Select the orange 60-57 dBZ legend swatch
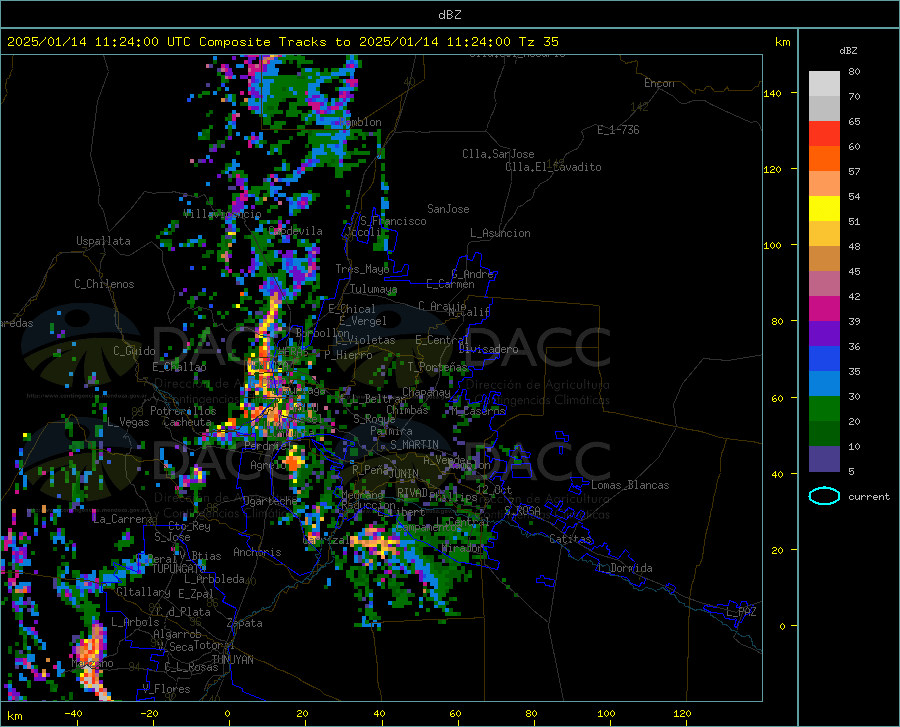900x727 pixels. click(824, 159)
